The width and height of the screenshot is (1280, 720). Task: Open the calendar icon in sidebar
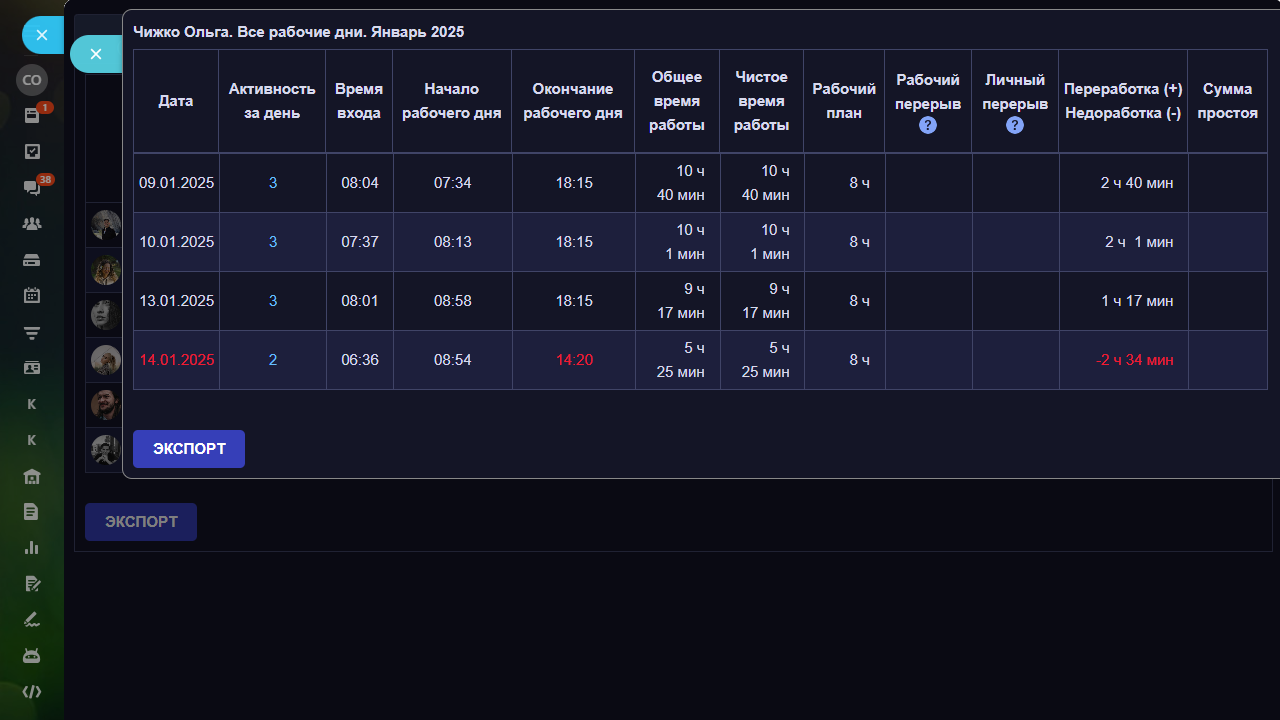[32, 296]
